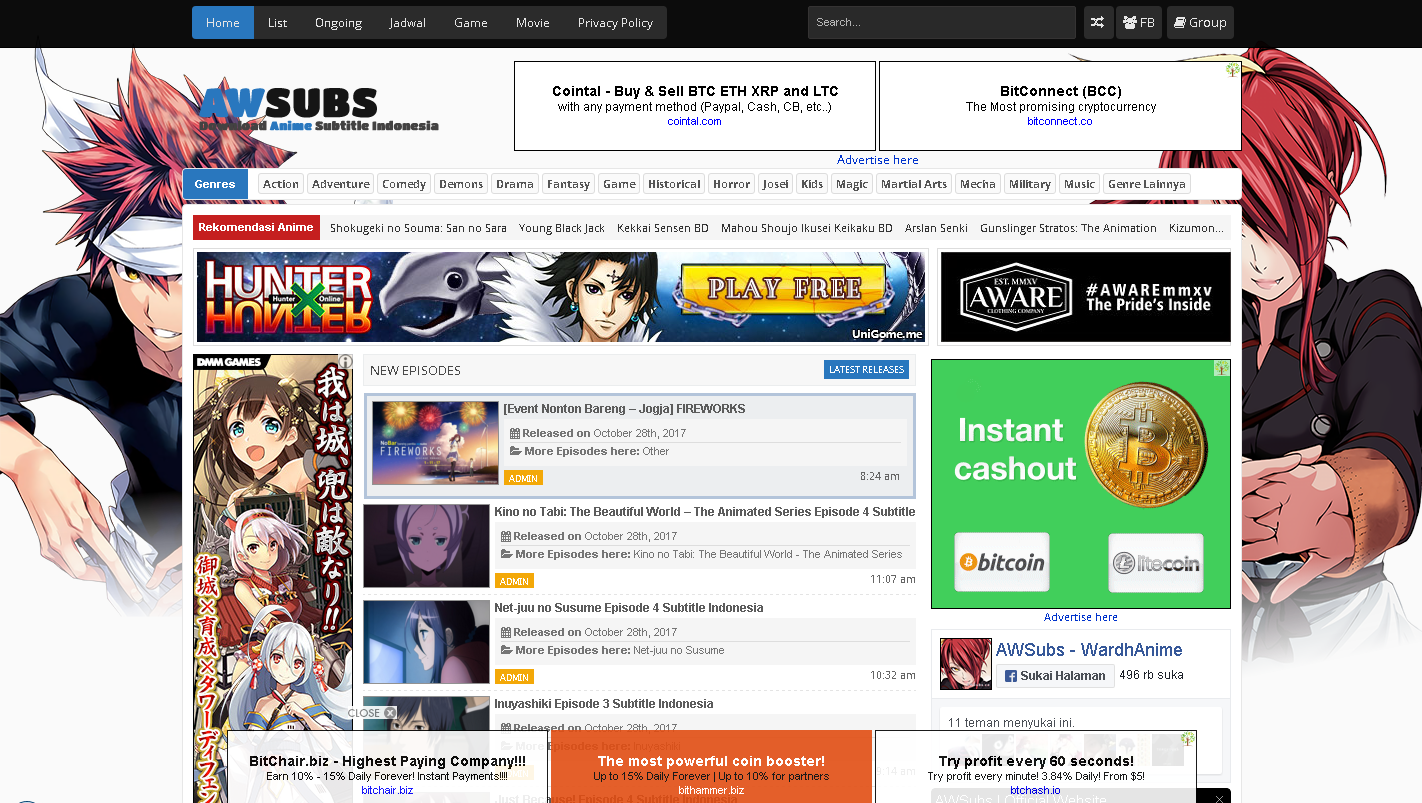Select the Action genre tag
Viewport: 1422px width, 803px height.
281,184
